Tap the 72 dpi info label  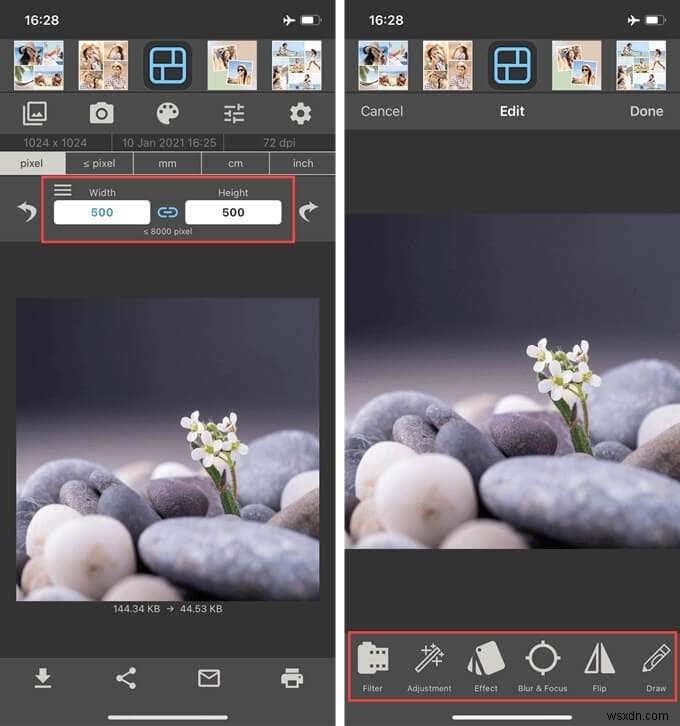[x=279, y=143]
